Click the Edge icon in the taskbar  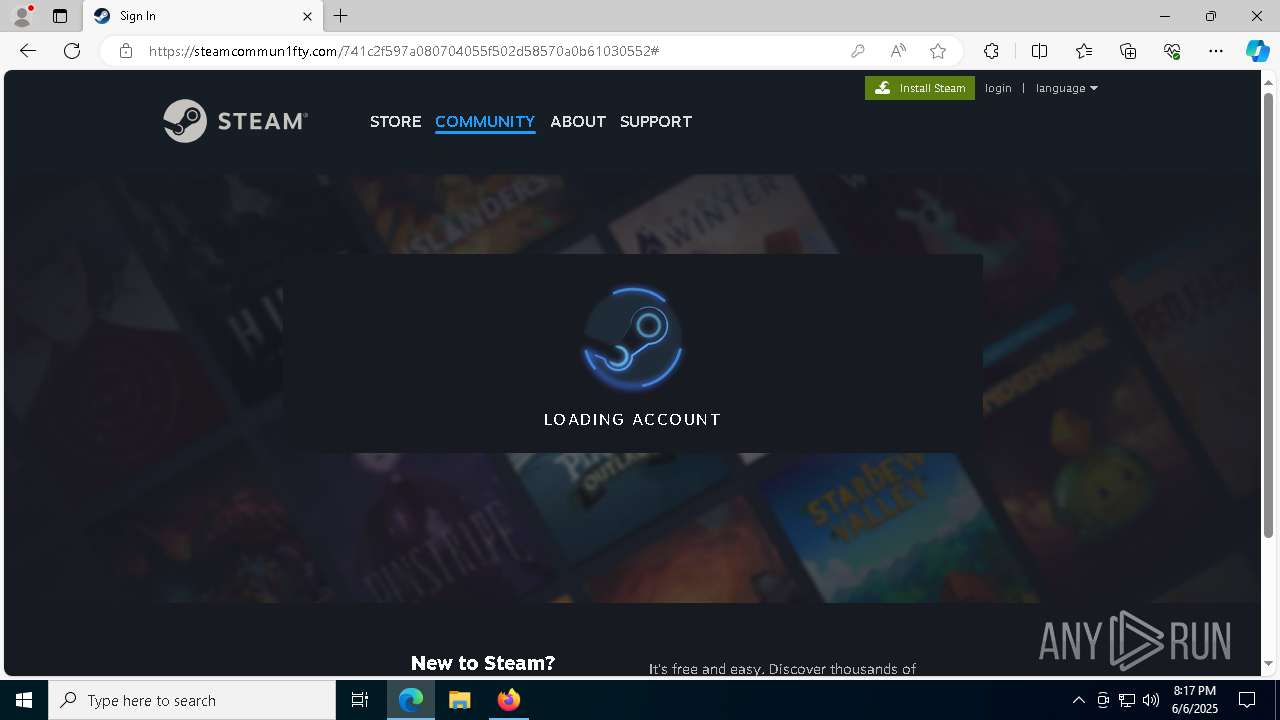411,700
